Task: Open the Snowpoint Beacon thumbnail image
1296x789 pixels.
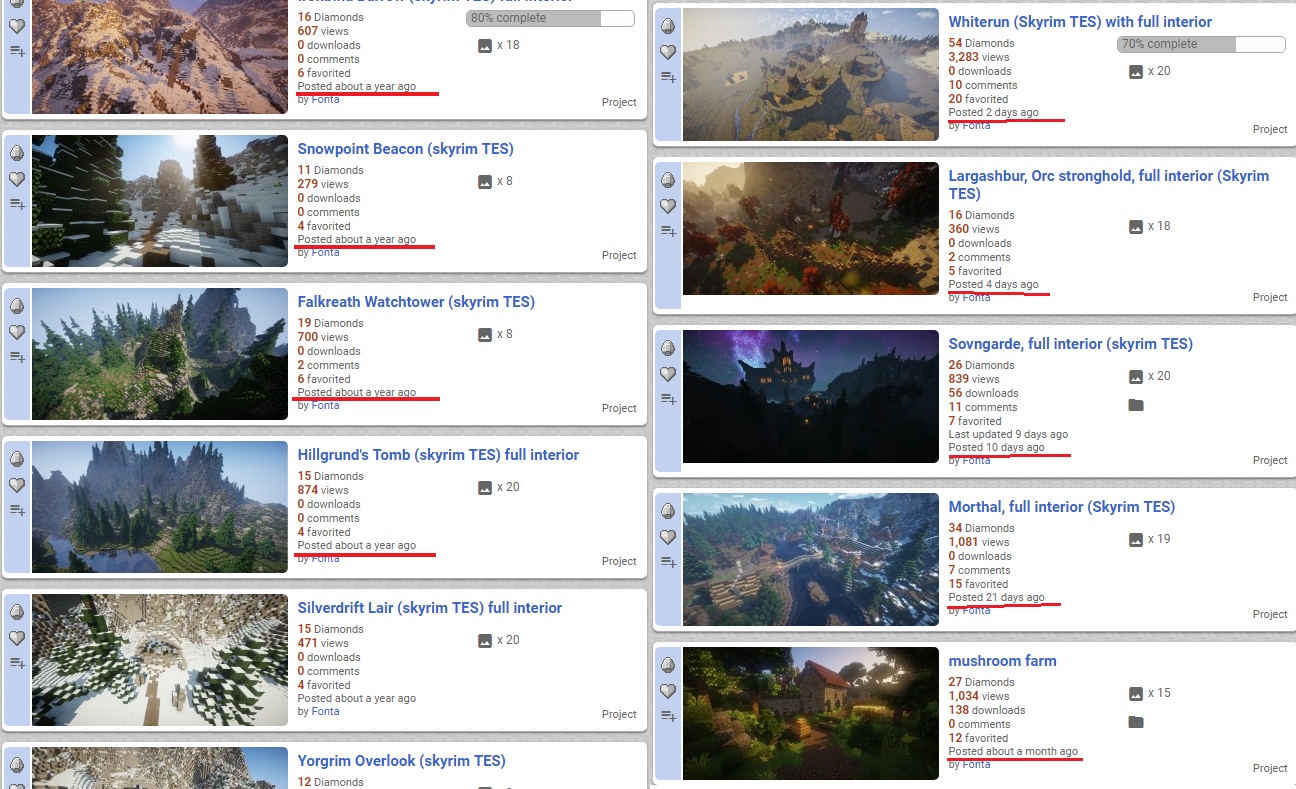Action: (160, 201)
